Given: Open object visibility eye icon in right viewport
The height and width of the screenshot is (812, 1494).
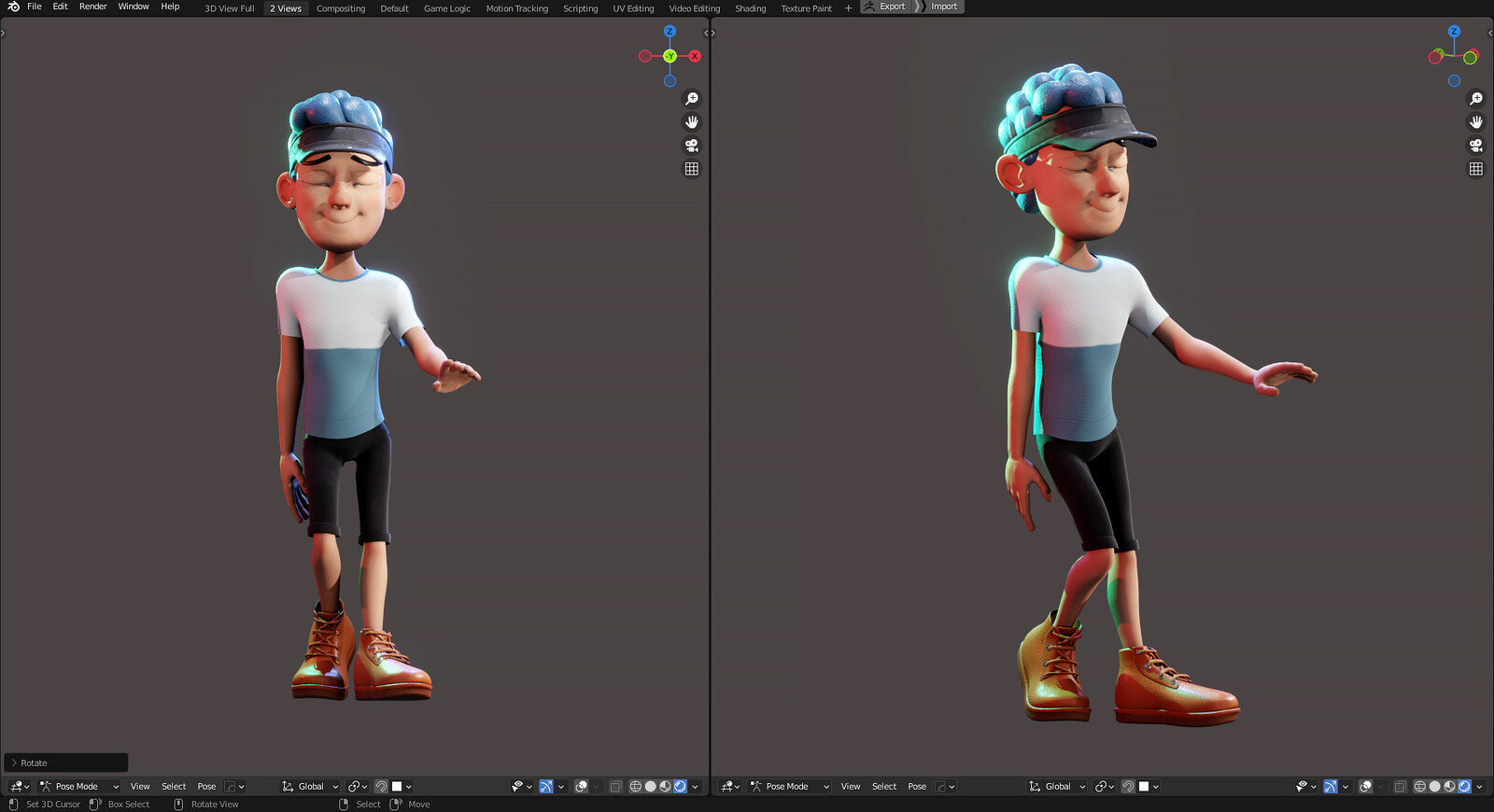Looking at the screenshot, I should pyautogui.click(x=1305, y=787).
